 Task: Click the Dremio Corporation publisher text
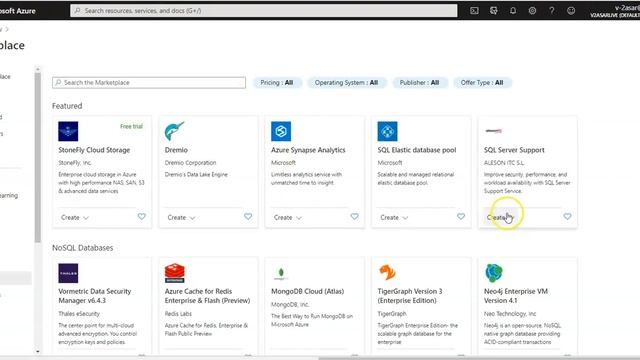pos(190,162)
